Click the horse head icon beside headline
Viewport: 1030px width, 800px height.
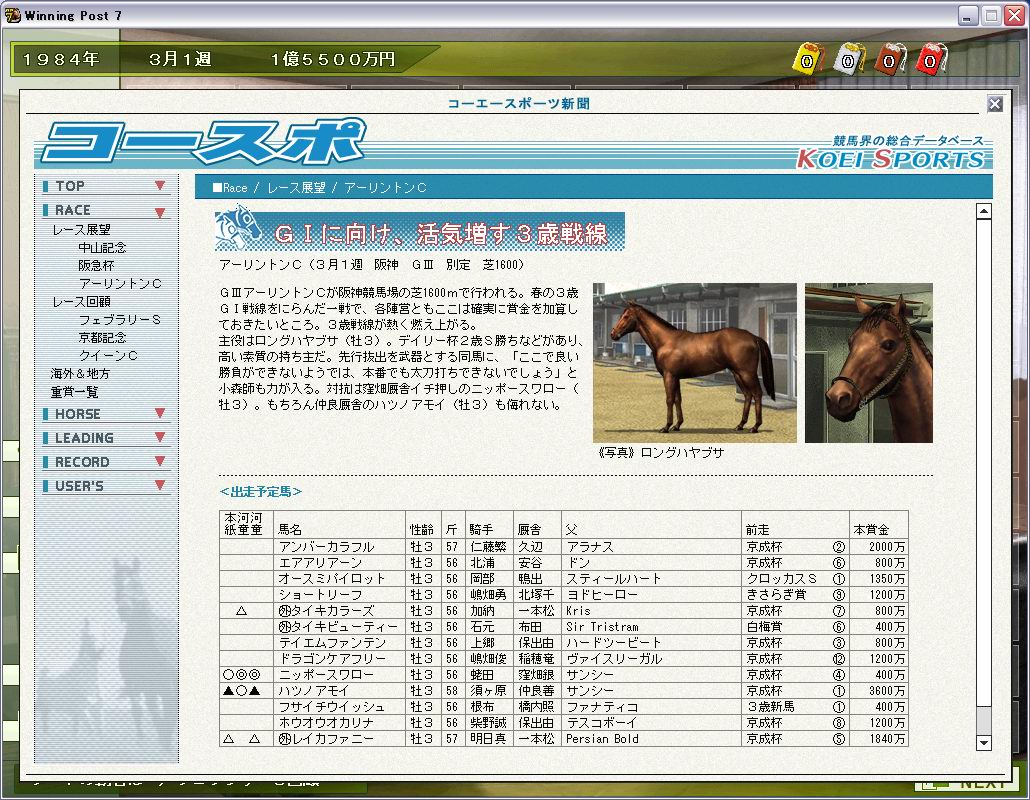click(239, 230)
